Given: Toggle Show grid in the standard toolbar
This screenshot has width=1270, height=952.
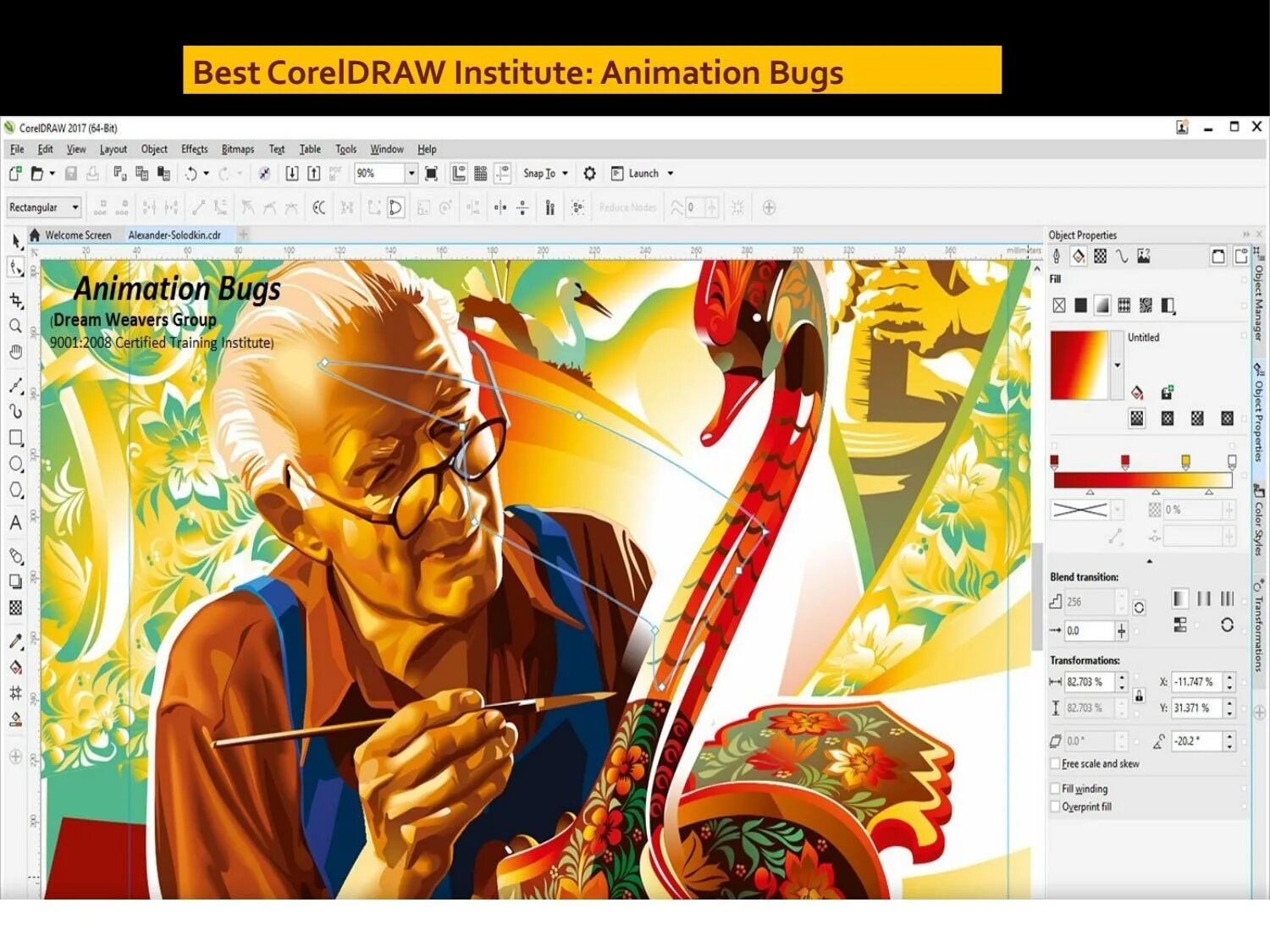Looking at the screenshot, I should tap(481, 173).
